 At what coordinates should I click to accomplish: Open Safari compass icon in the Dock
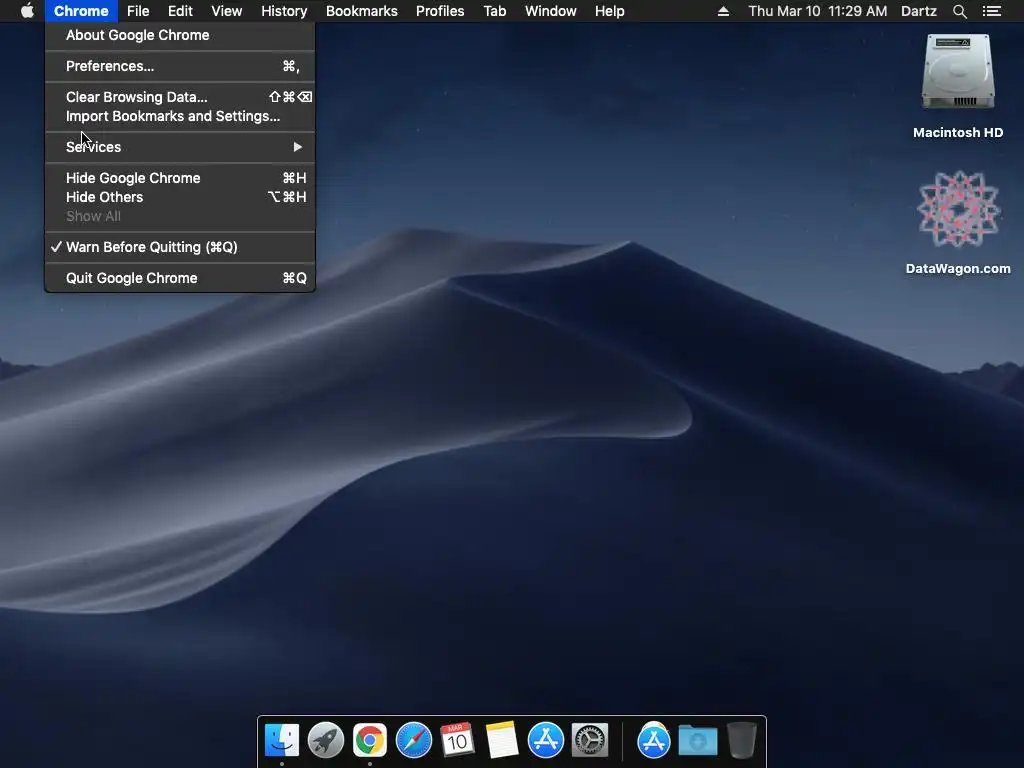tap(413, 740)
